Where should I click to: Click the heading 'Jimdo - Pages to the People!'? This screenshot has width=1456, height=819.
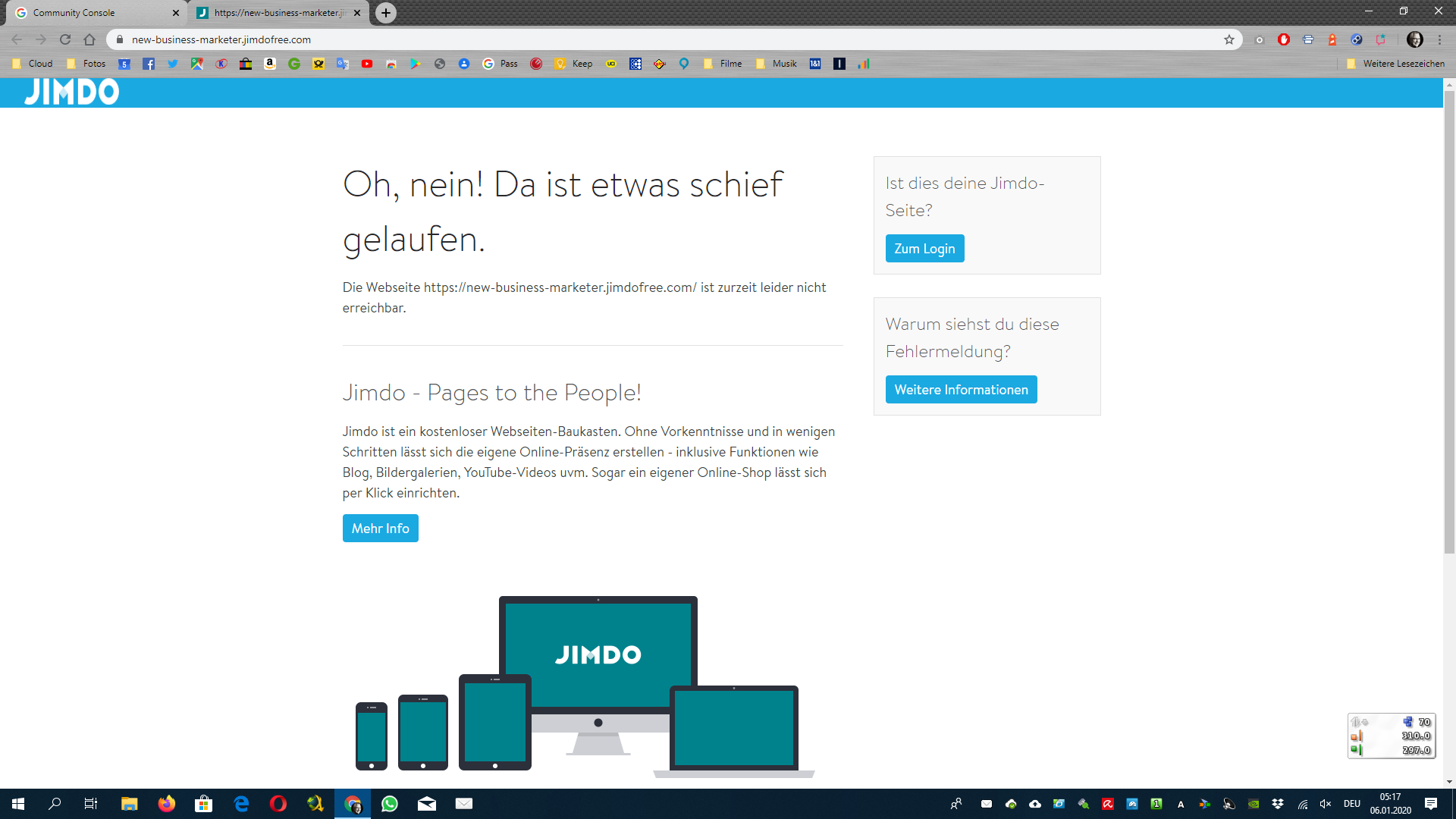click(x=492, y=393)
